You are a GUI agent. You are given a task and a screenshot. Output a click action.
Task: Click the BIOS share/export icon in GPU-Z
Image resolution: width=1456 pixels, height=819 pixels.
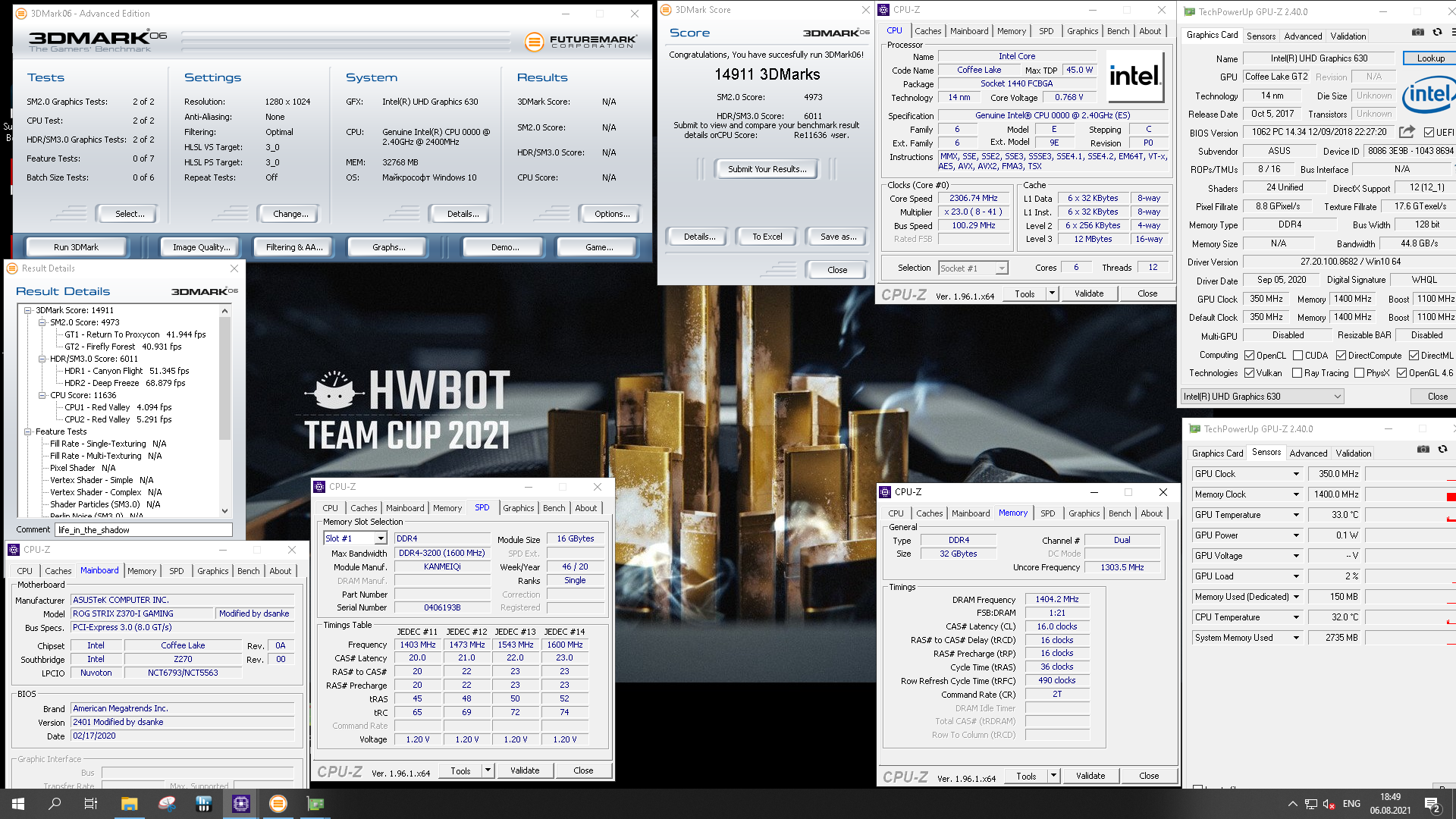click(x=1407, y=132)
